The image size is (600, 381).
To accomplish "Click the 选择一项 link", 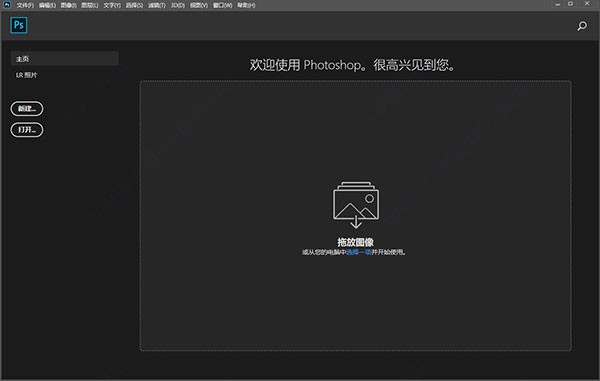I will click(x=359, y=252).
